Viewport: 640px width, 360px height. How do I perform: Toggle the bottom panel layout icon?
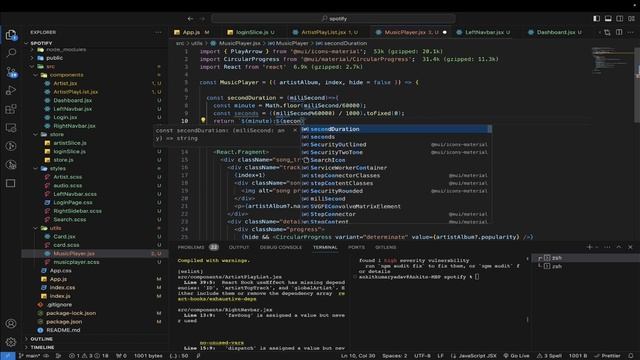[x=608, y=19]
